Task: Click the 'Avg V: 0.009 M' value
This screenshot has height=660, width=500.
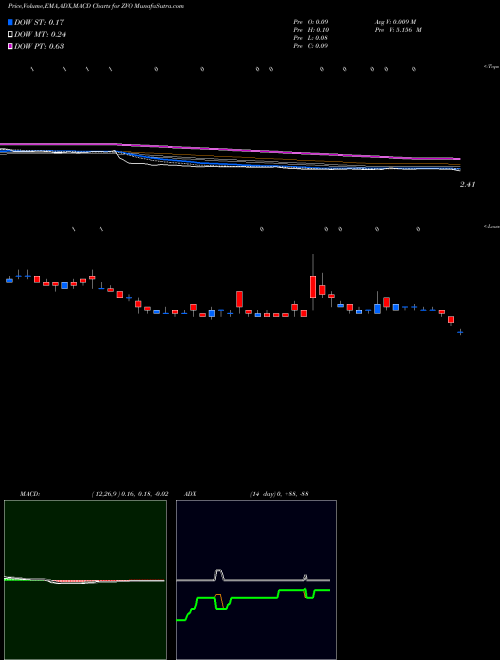Action: pyautogui.click(x=395, y=22)
